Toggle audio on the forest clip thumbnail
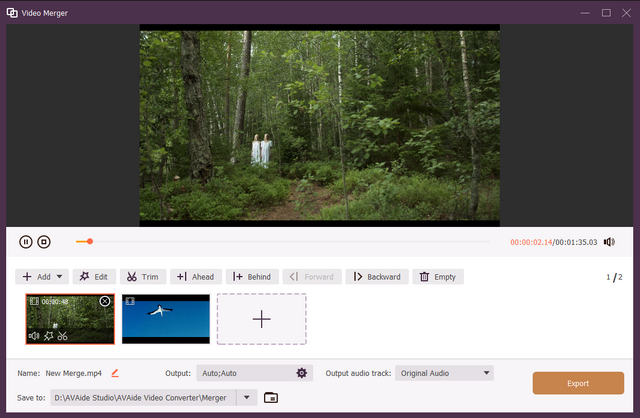 pos(34,336)
